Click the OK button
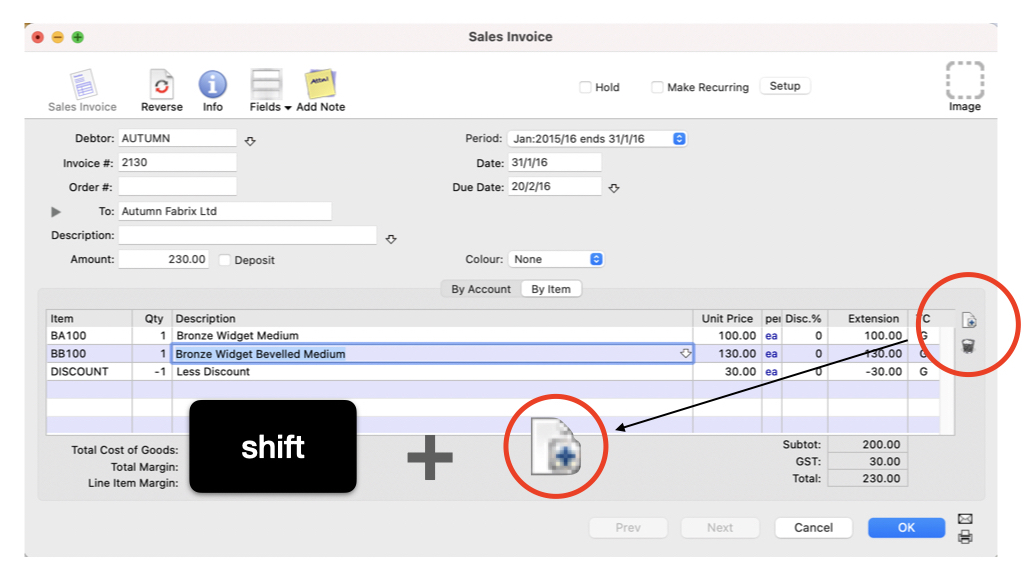Viewport: 1034px width, 585px height. (906, 528)
